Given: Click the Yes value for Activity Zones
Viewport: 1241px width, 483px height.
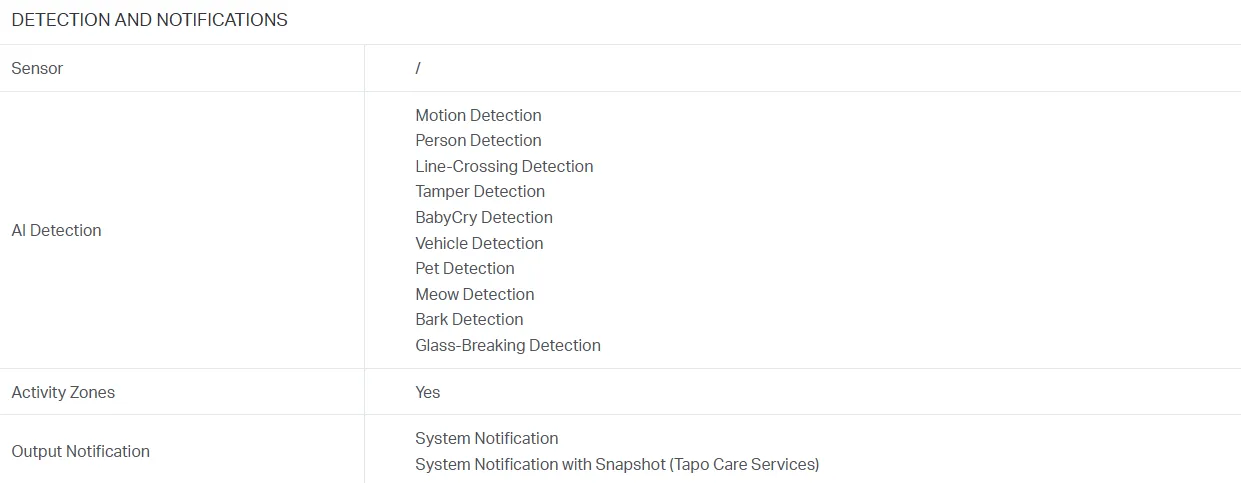Looking at the screenshot, I should (428, 392).
